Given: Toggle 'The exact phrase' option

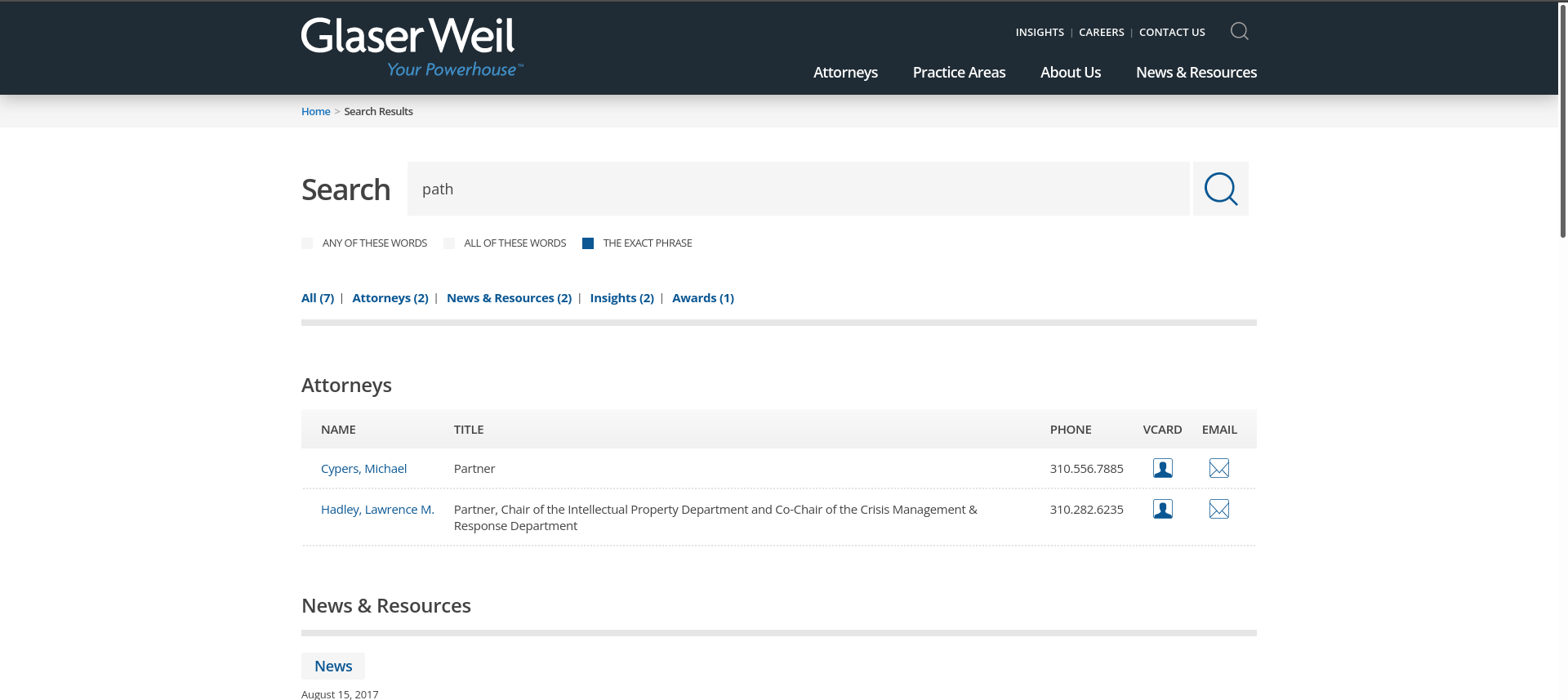Looking at the screenshot, I should coord(588,243).
